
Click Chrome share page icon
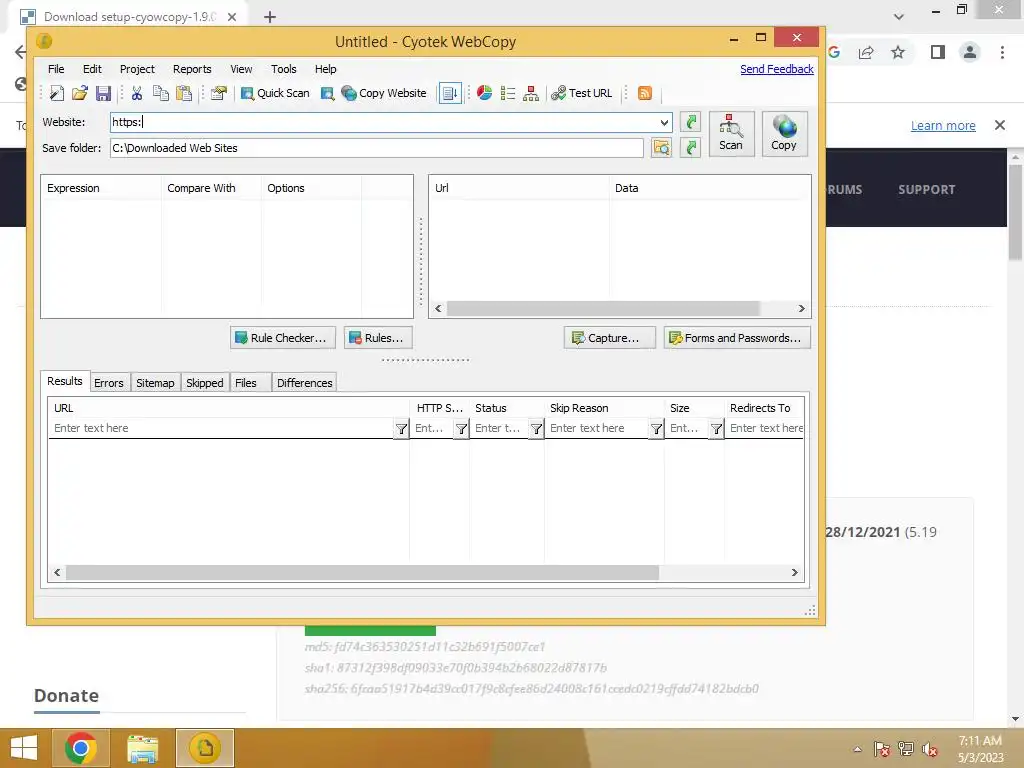[866, 52]
